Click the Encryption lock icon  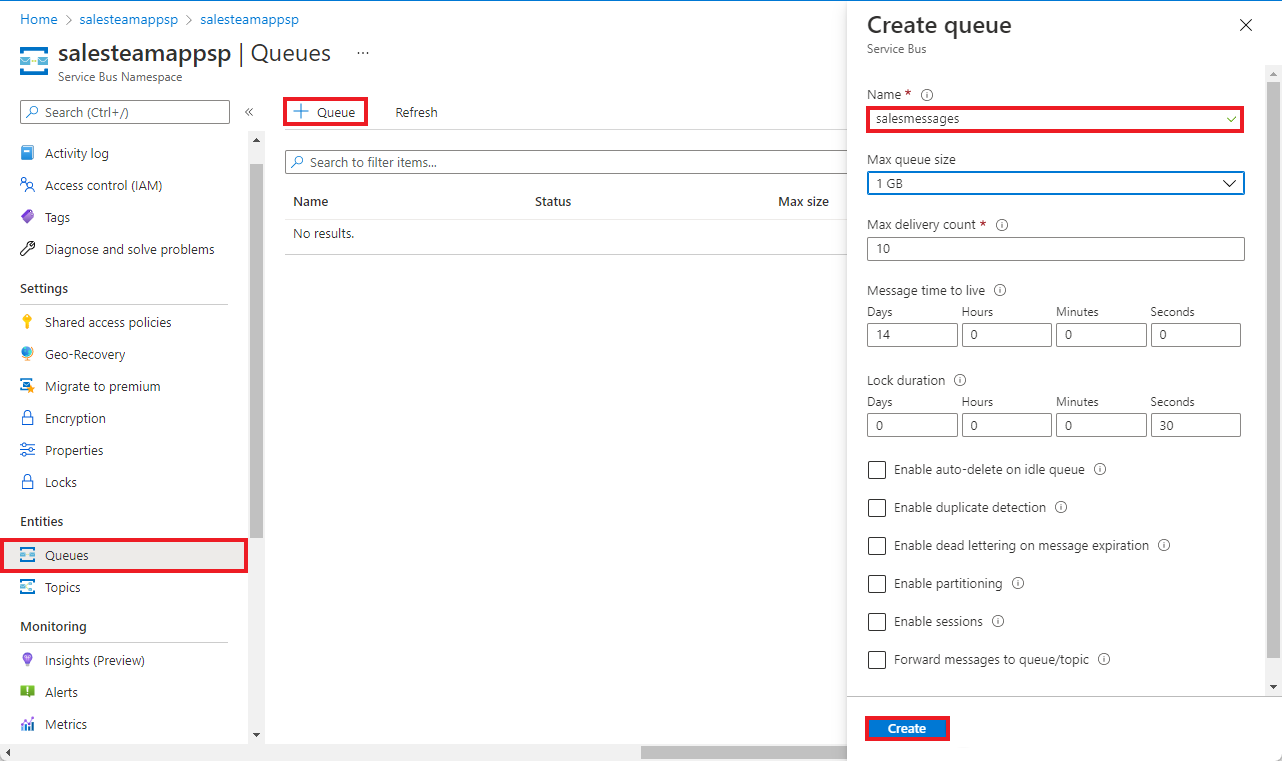(x=28, y=418)
